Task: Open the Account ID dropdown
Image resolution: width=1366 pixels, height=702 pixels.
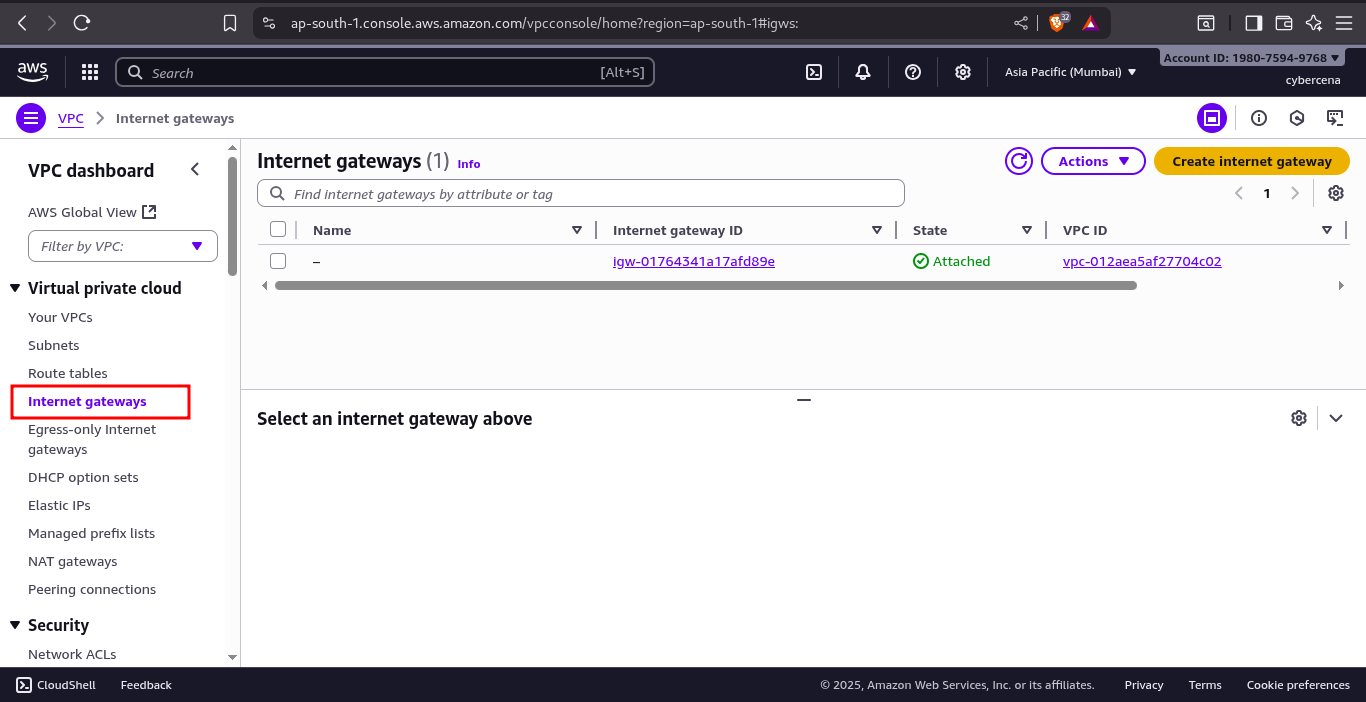Action: click(1251, 58)
